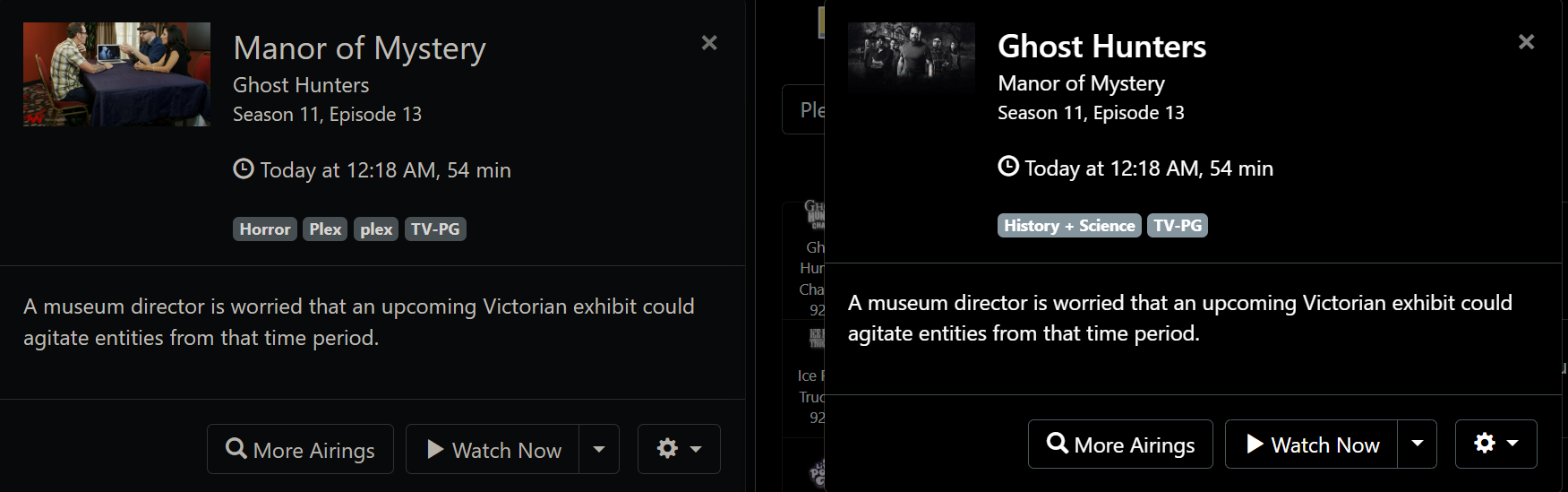Click the lowercase plex tag
The image size is (1568, 492).
tap(376, 229)
